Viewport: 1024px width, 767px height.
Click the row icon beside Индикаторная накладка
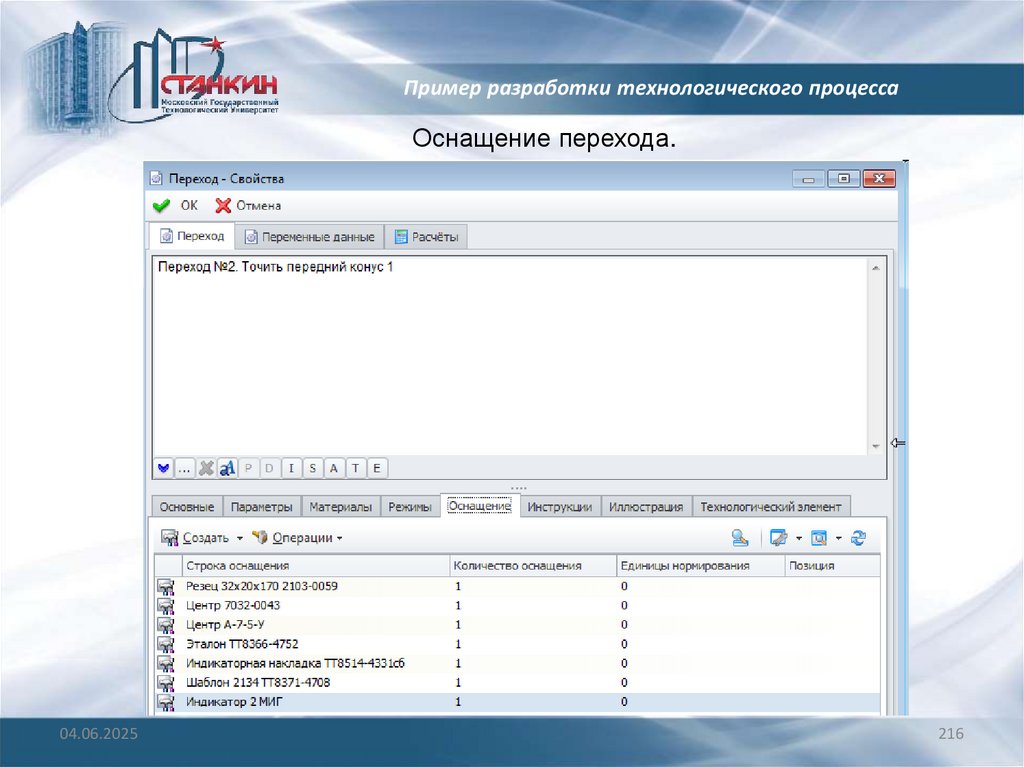pos(166,664)
